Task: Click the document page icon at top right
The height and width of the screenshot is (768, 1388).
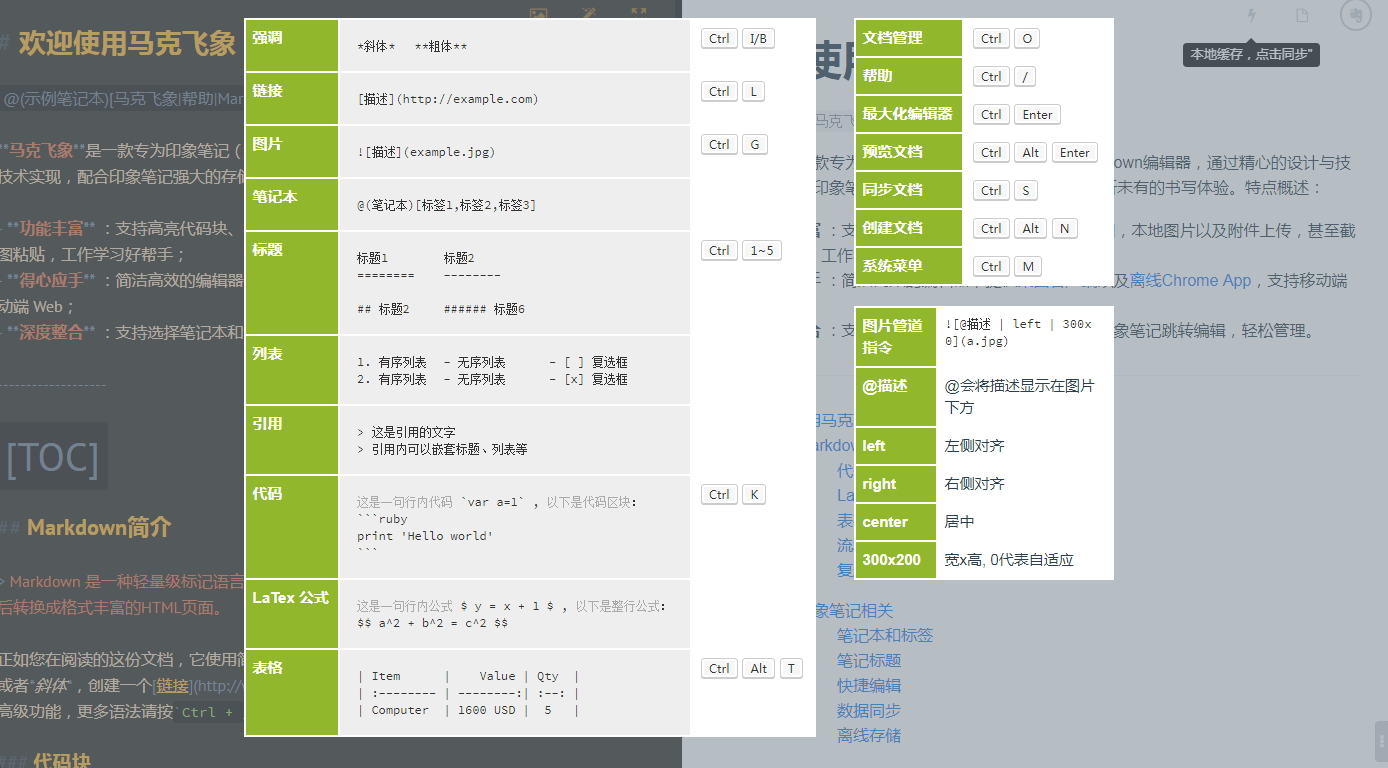Action: pyautogui.click(x=1302, y=16)
